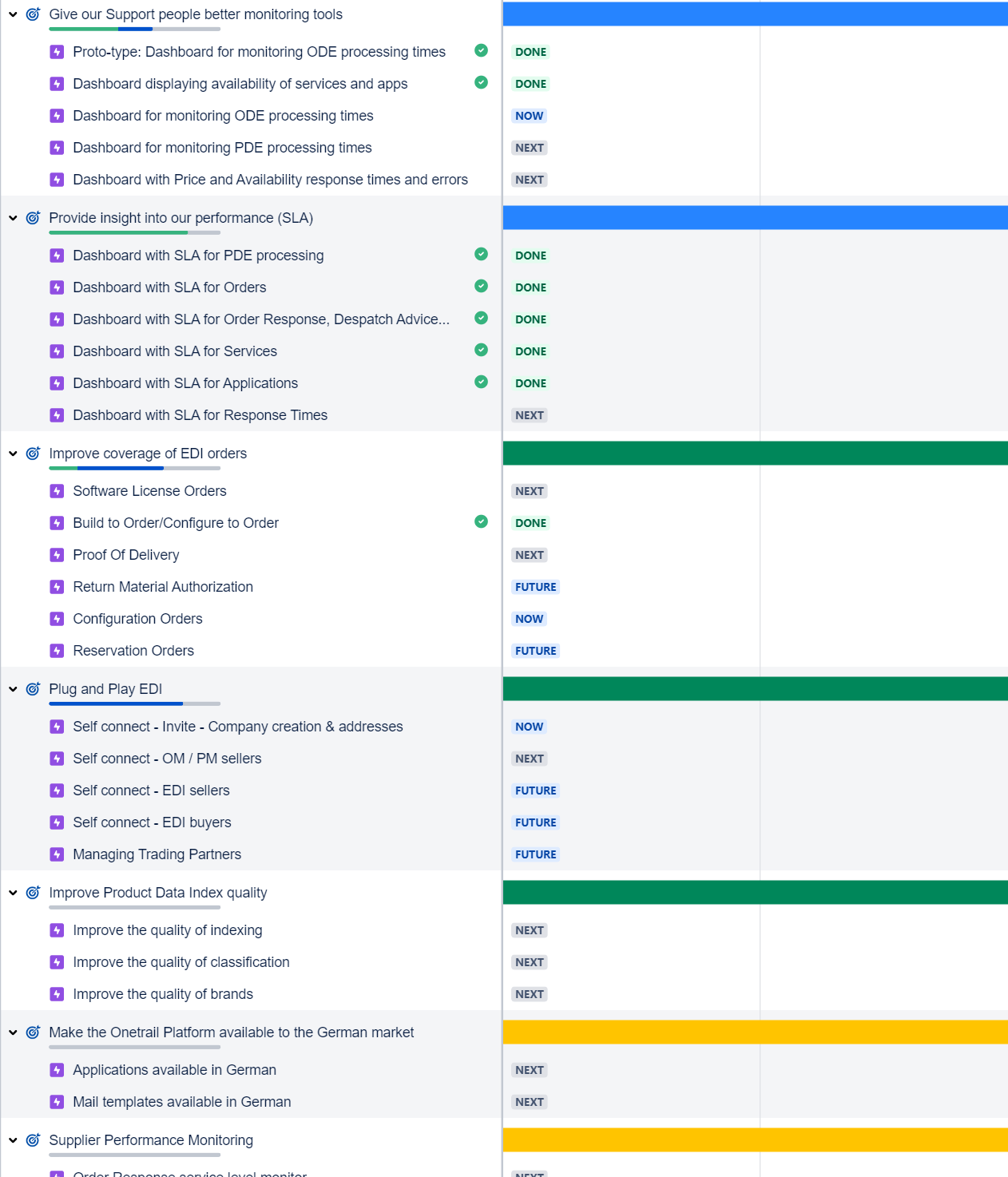This screenshot has width=1008, height=1177.
Task: Click the epic icon beside Dashboard with SLA for Orders
Action: pyautogui.click(x=57, y=287)
